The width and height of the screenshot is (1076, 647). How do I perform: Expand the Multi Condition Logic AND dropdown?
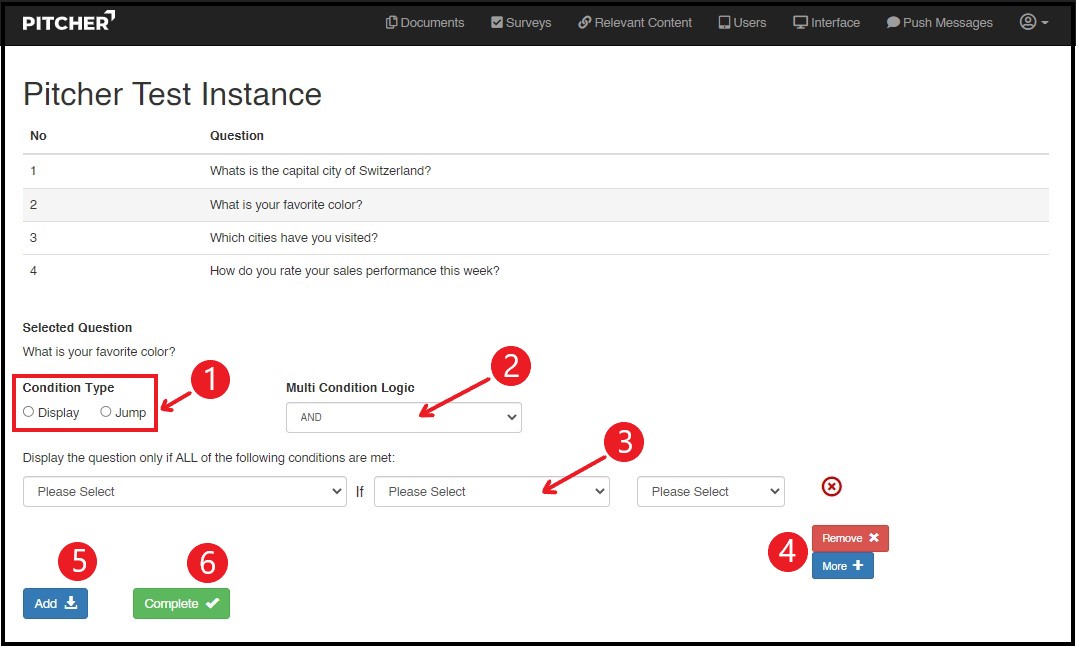[x=403, y=417]
